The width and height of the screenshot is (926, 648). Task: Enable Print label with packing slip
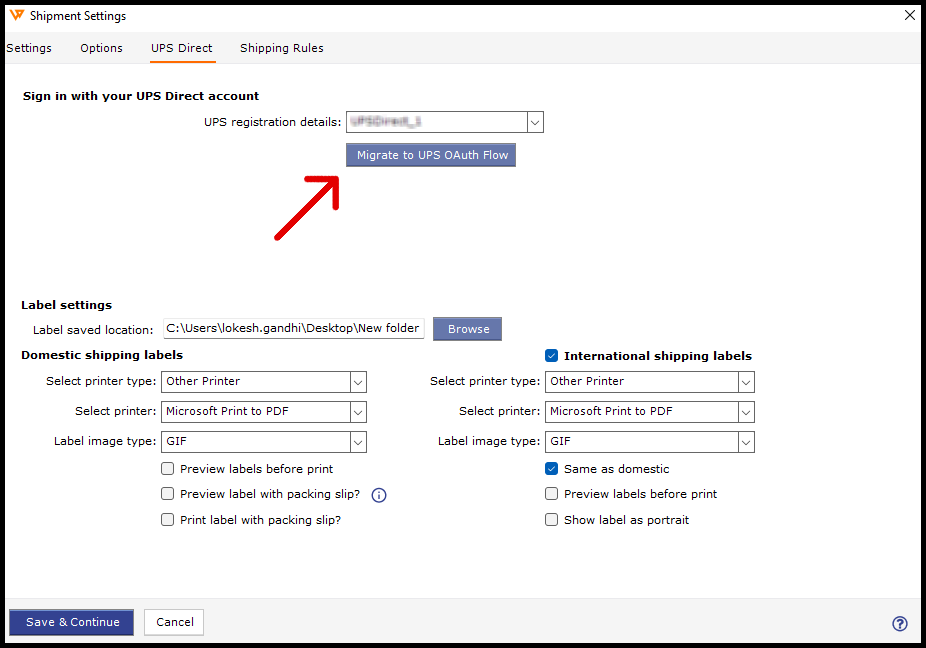tap(168, 521)
